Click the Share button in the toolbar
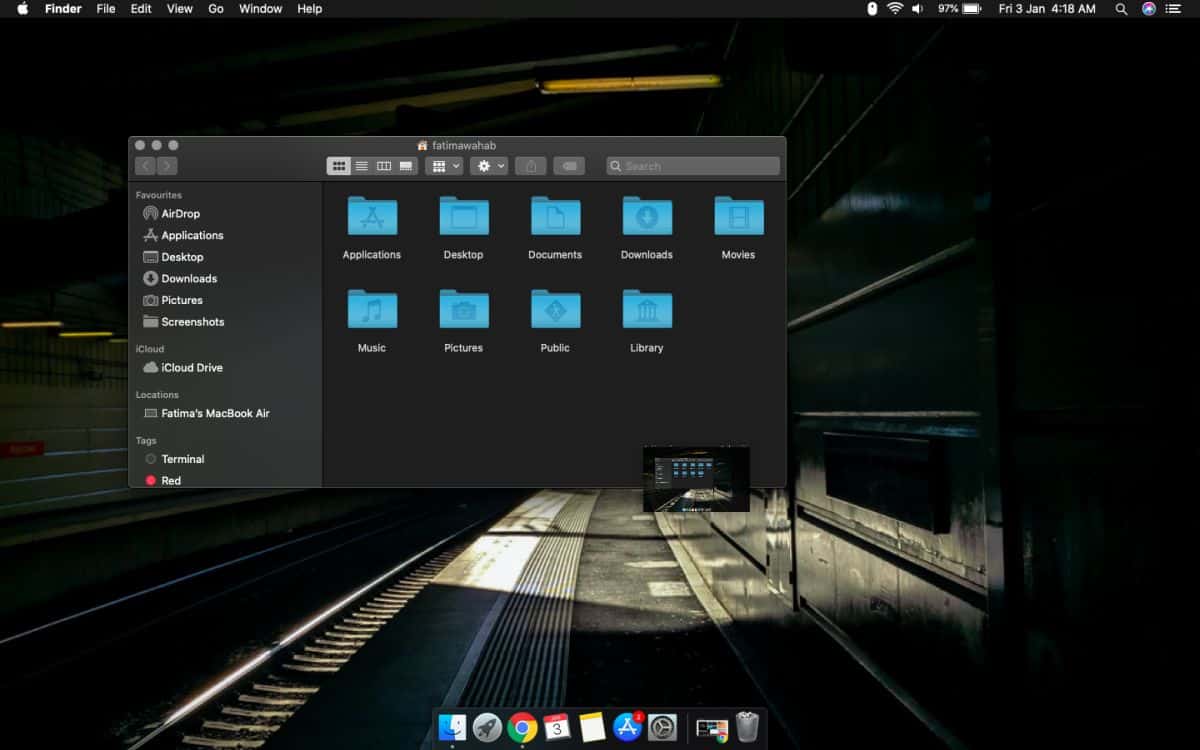Viewport: 1200px width, 750px height. [x=531, y=166]
